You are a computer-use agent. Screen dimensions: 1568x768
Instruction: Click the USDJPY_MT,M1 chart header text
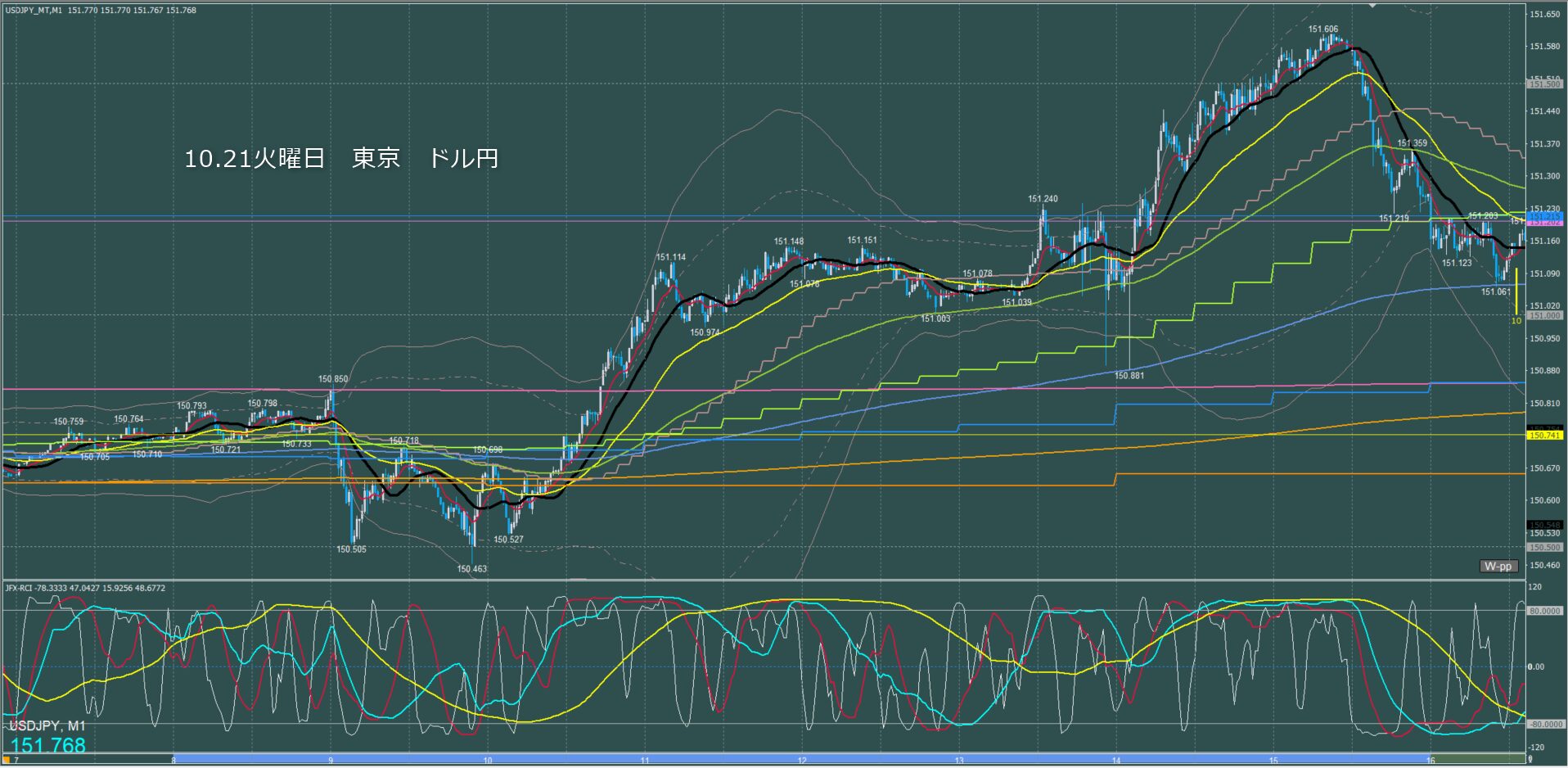(34, 11)
